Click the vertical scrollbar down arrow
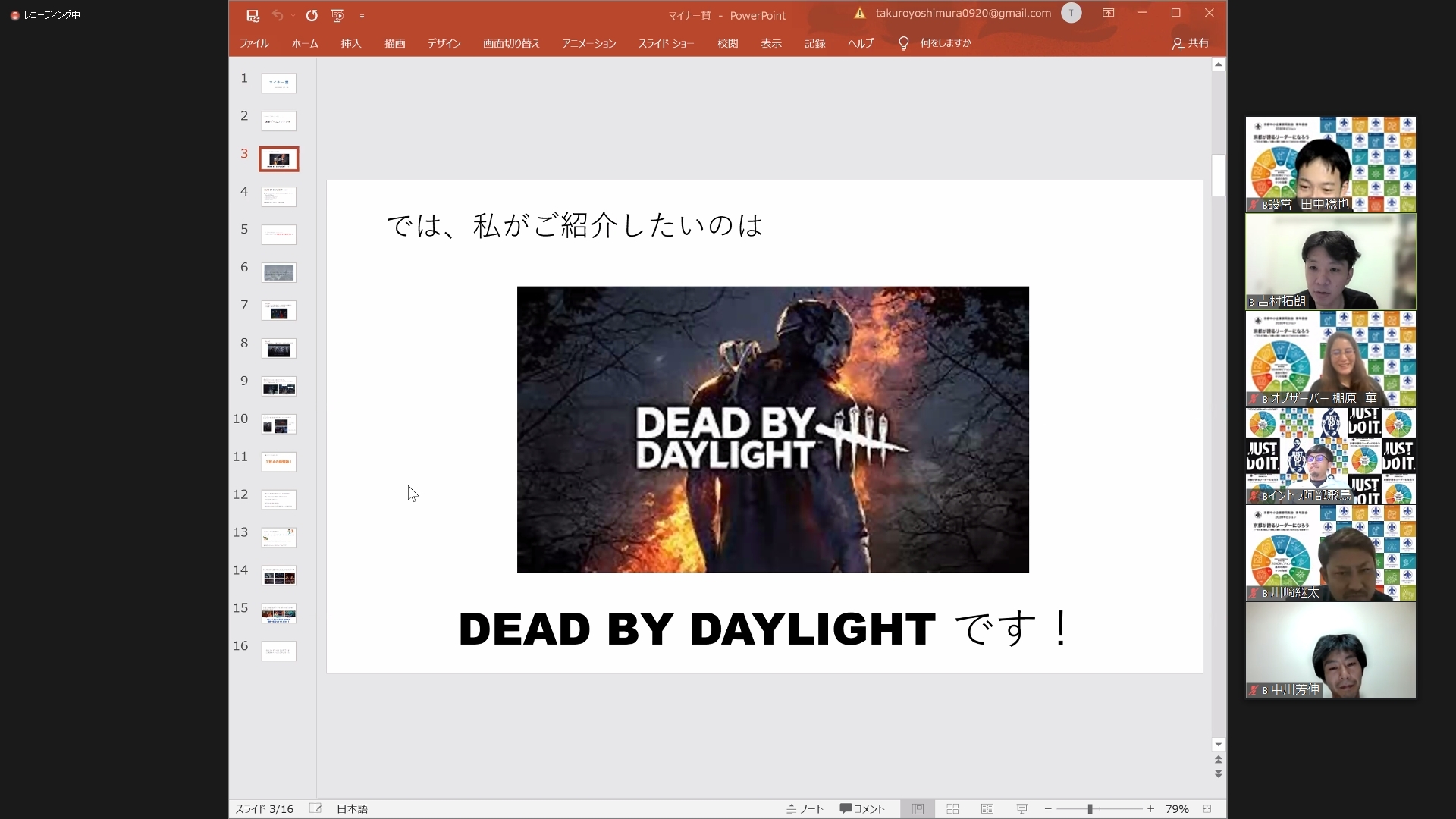Viewport: 1456px width, 819px height. (x=1219, y=745)
